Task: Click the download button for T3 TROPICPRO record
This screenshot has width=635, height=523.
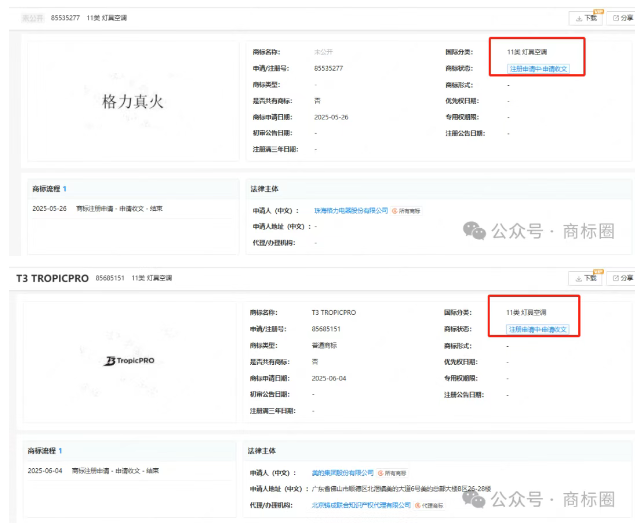Action: [x=585, y=277]
